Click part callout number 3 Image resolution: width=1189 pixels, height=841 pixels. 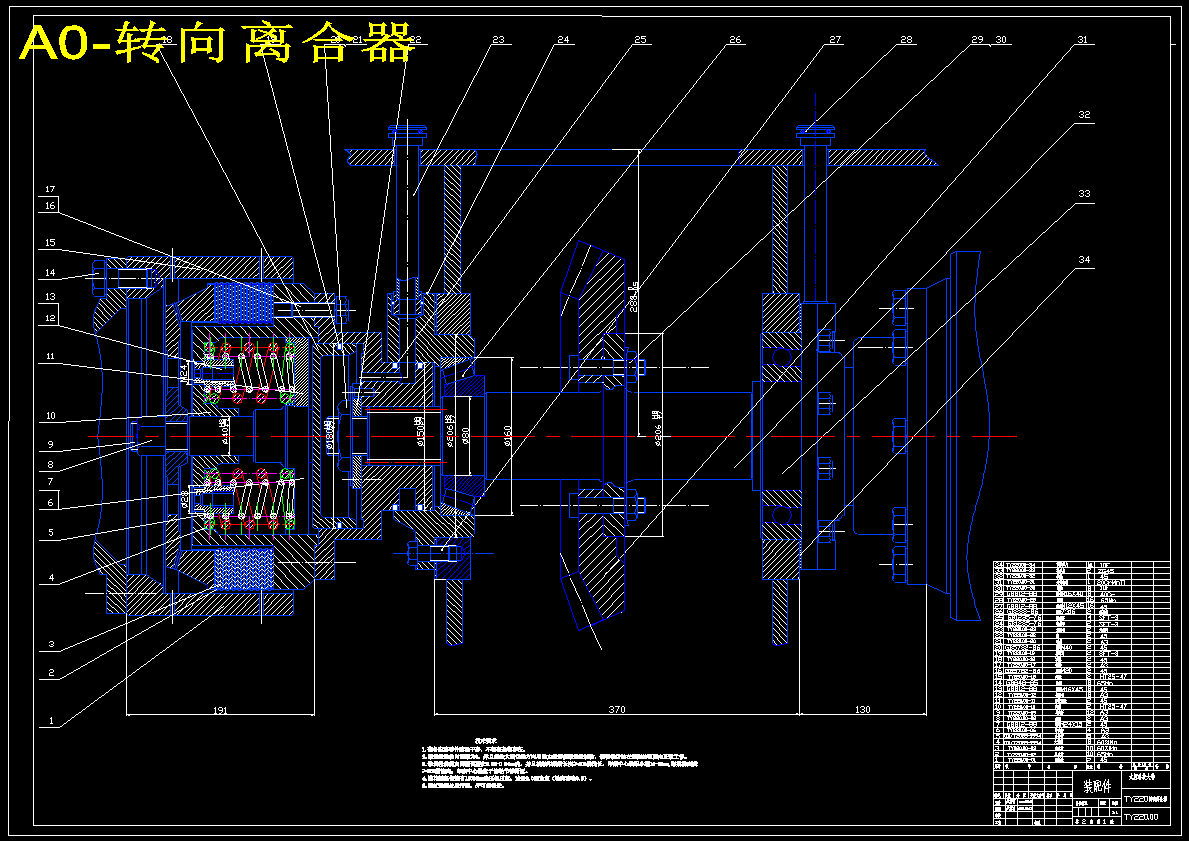click(x=51, y=645)
